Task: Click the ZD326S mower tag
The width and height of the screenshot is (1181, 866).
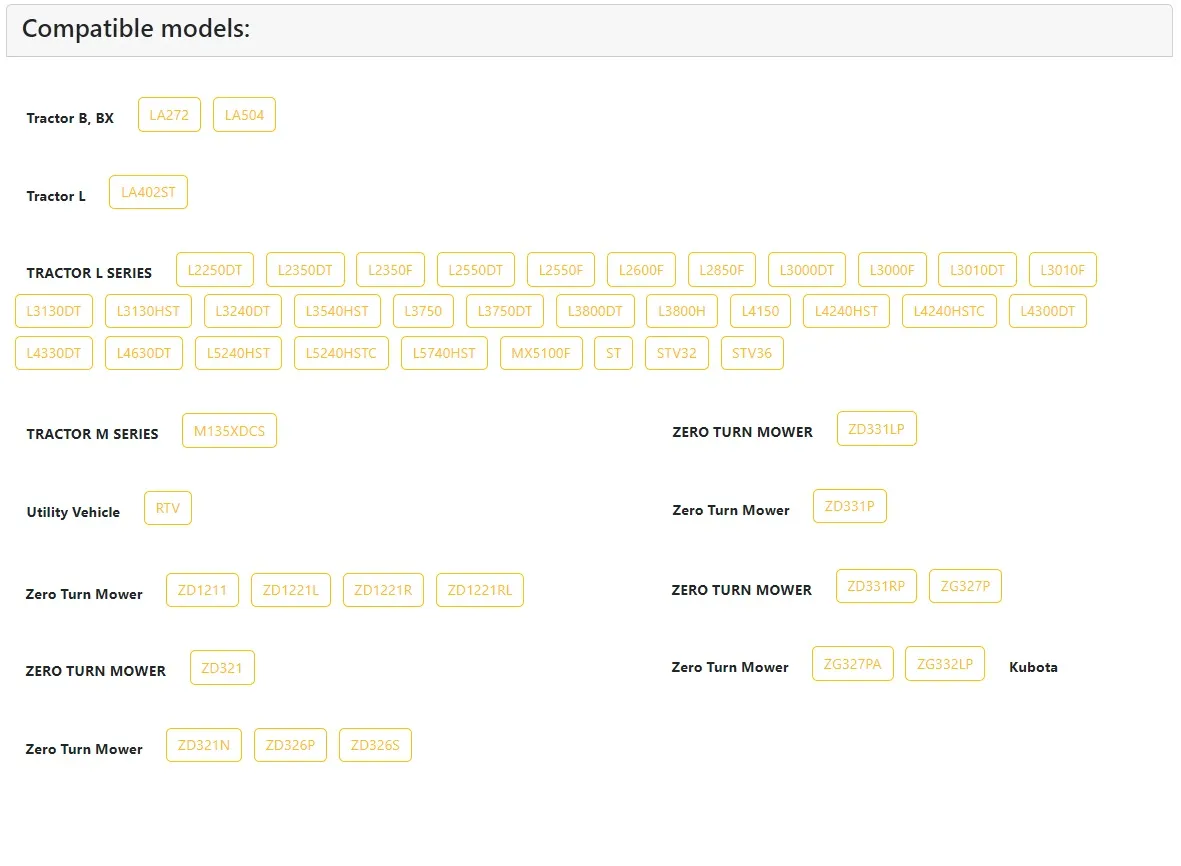Action: click(375, 746)
